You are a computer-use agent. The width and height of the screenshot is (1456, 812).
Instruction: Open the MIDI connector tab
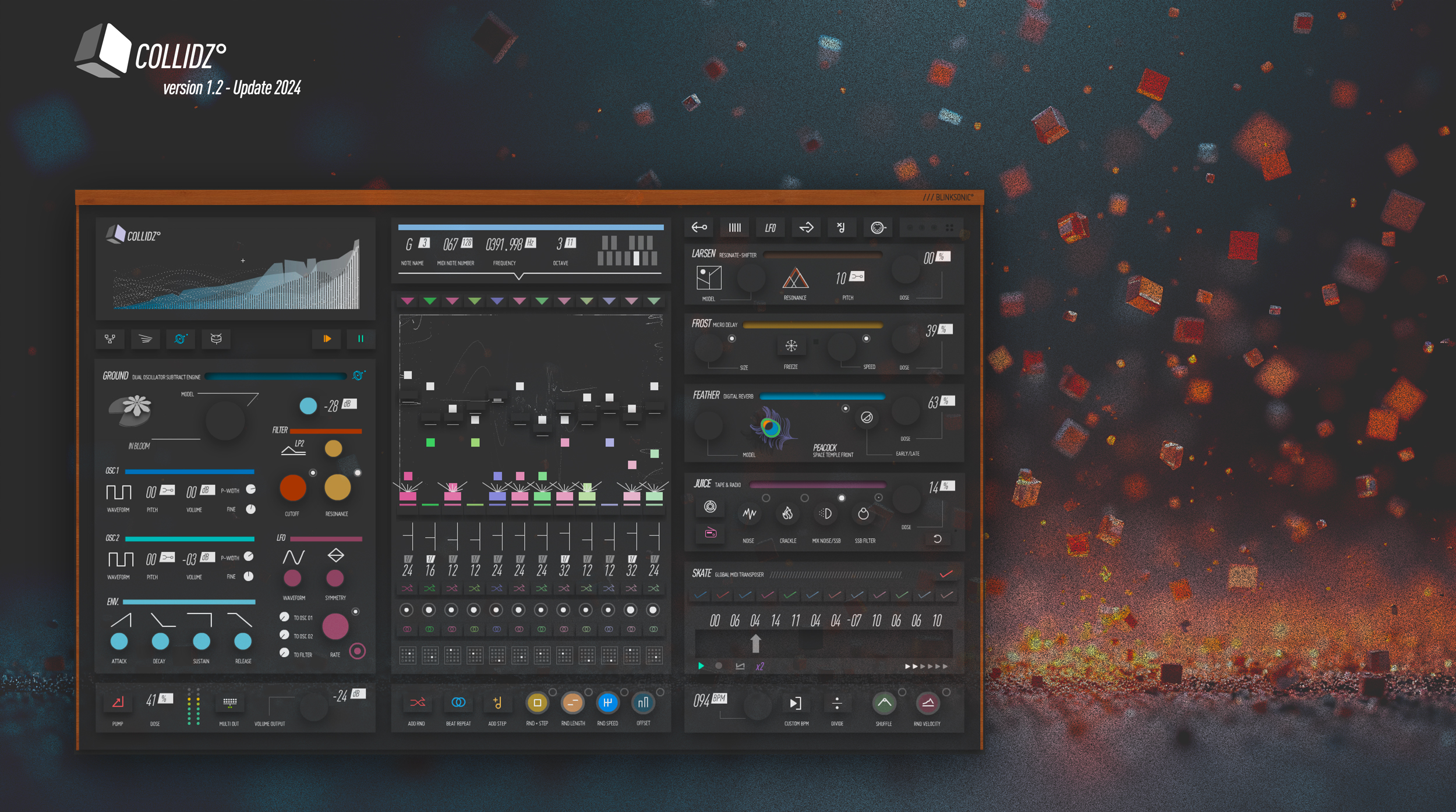pyautogui.click(x=878, y=228)
